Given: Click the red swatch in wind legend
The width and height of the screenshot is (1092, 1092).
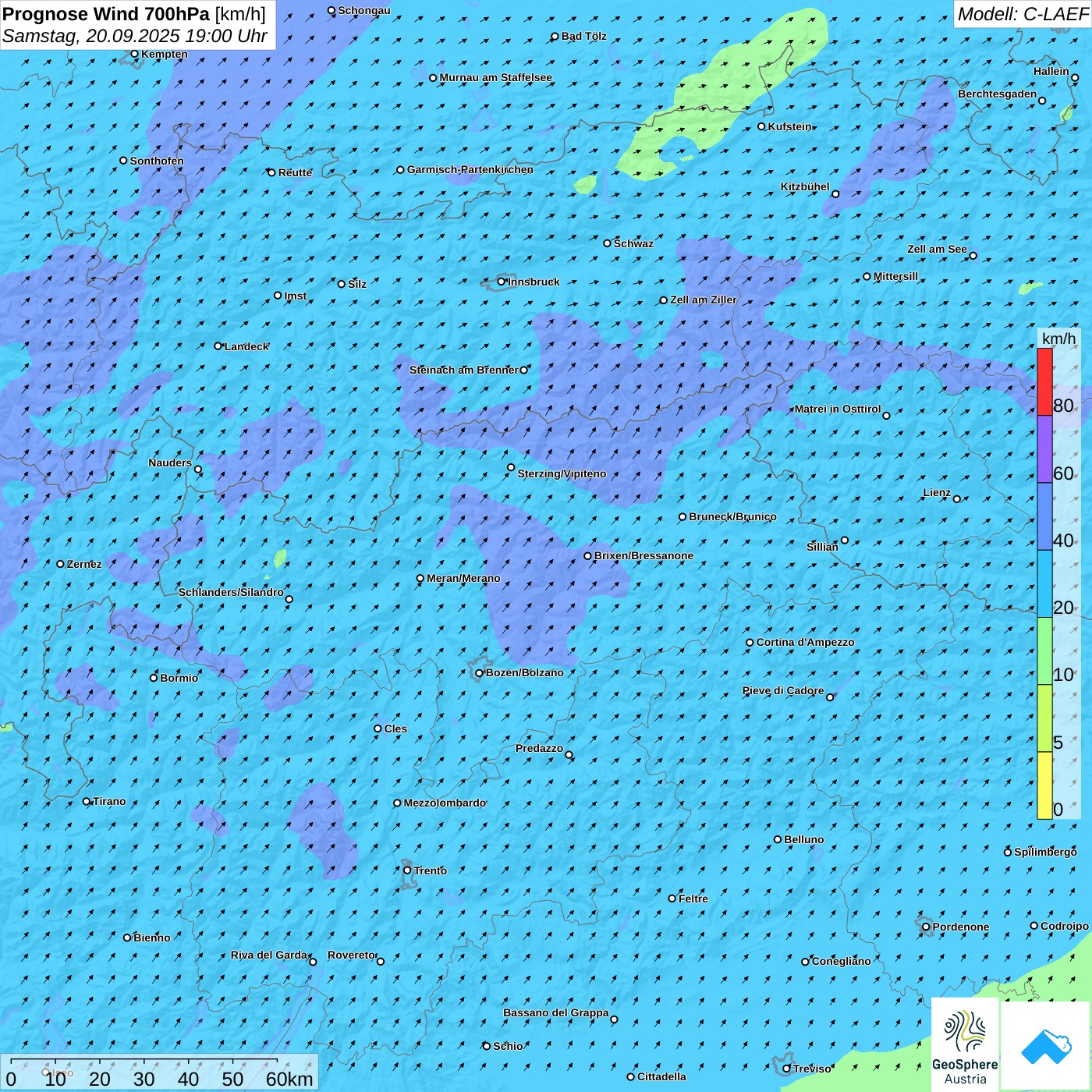Looking at the screenshot, I should [x=1044, y=381].
